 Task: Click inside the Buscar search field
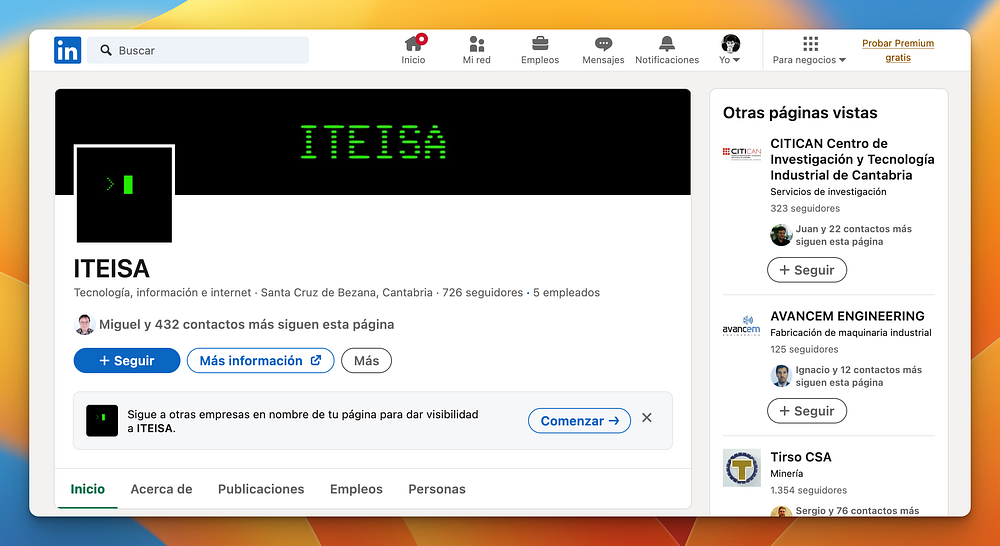198,50
